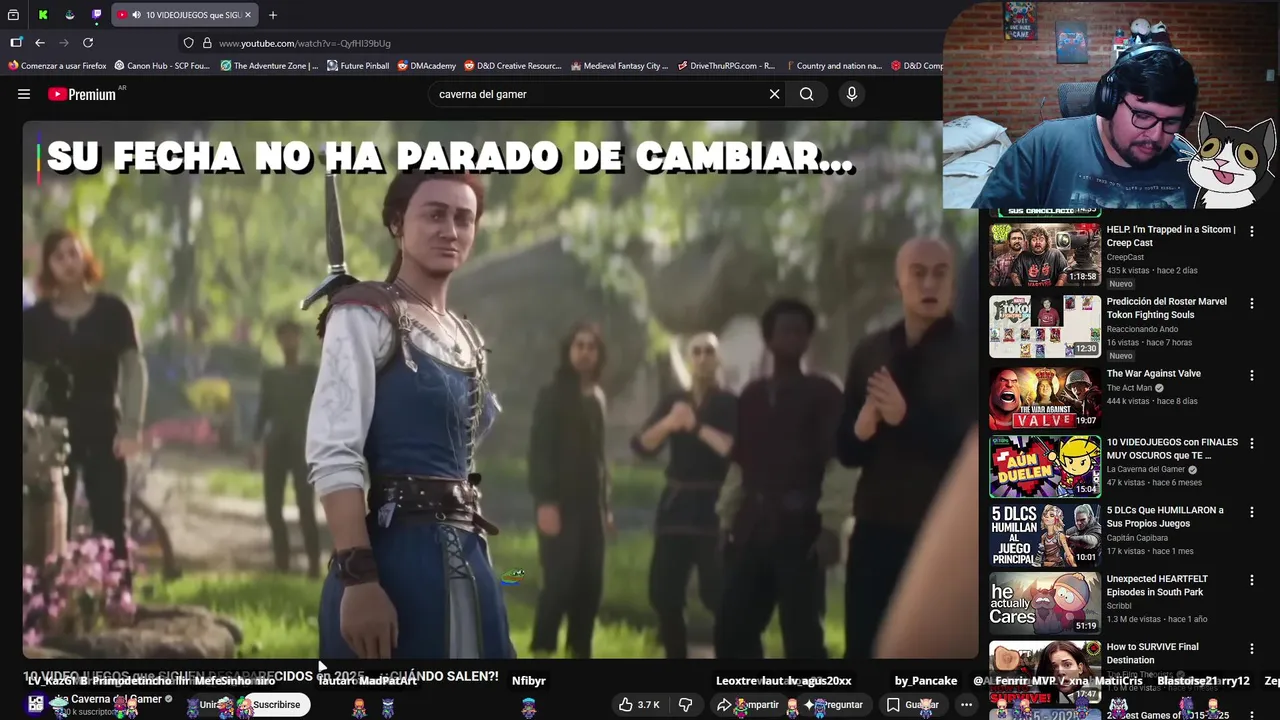
Task: Open Reaccionando Ando channel name
Action: coord(1142,329)
